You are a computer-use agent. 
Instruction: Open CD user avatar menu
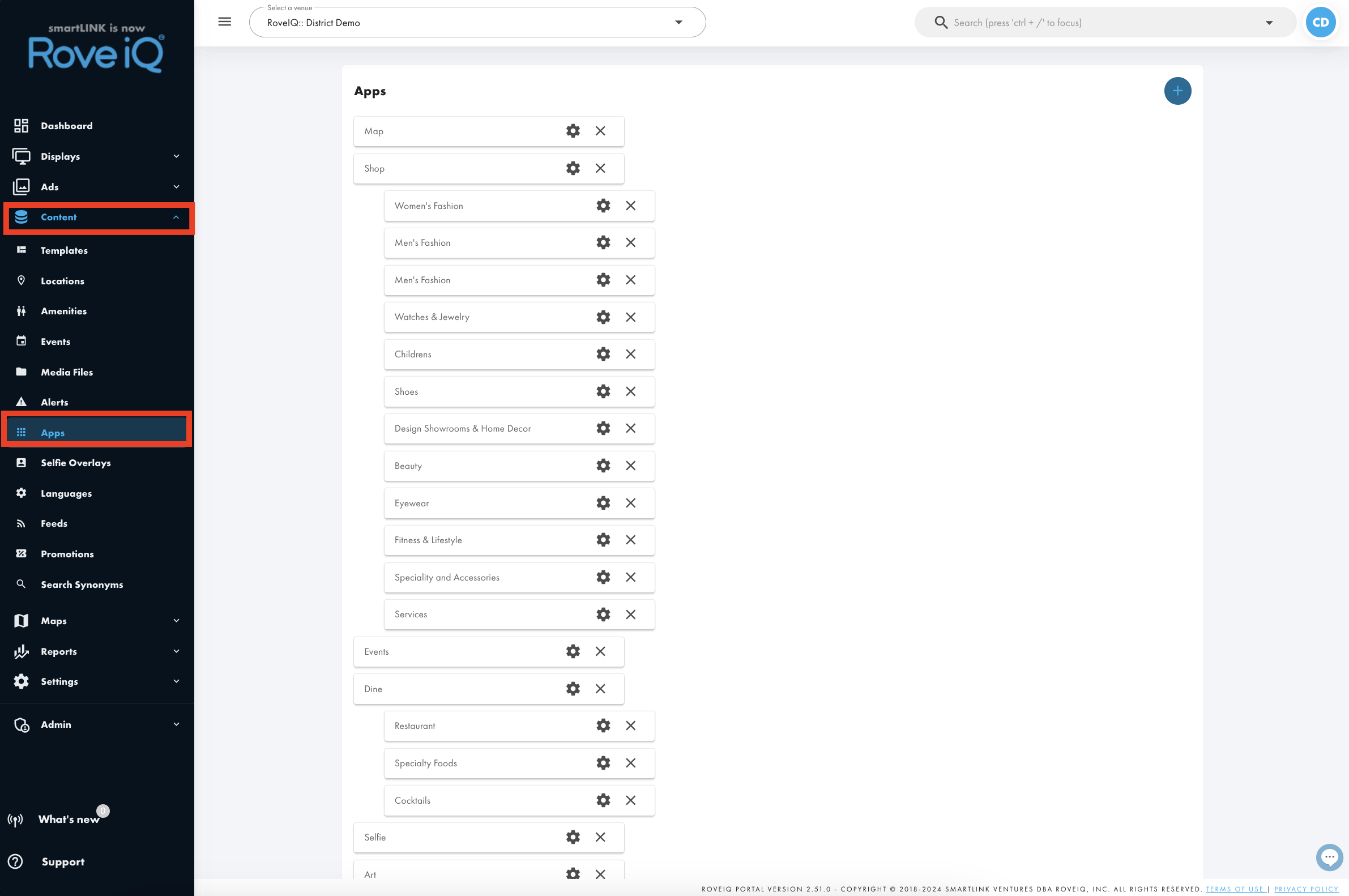click(x=1320, y=22)
